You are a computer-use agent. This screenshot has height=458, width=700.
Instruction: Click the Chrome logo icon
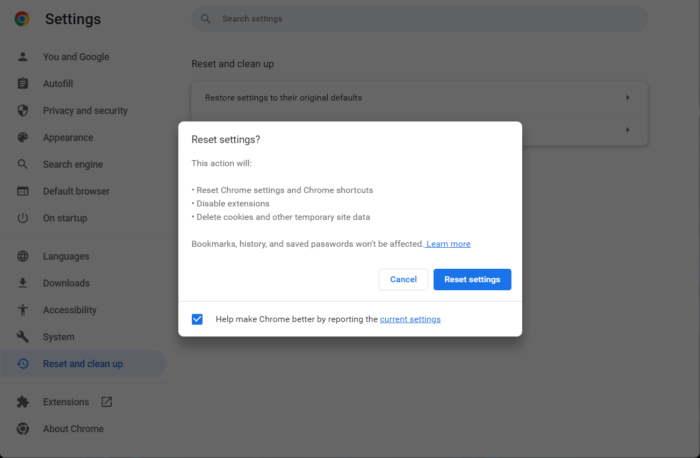(x=22, y=19)
